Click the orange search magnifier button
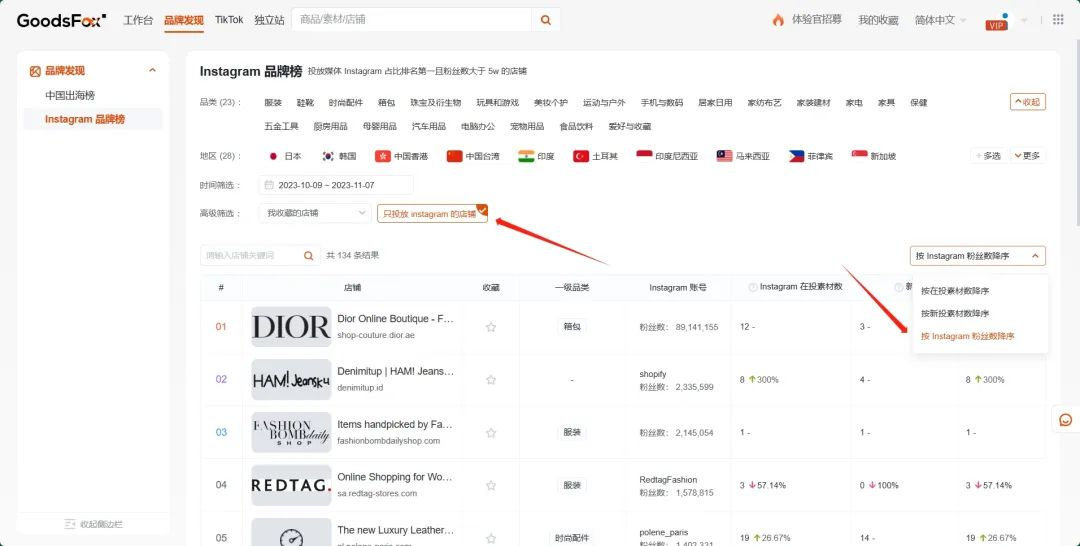Screen dimensions: 1080x546 click(545, 19)
